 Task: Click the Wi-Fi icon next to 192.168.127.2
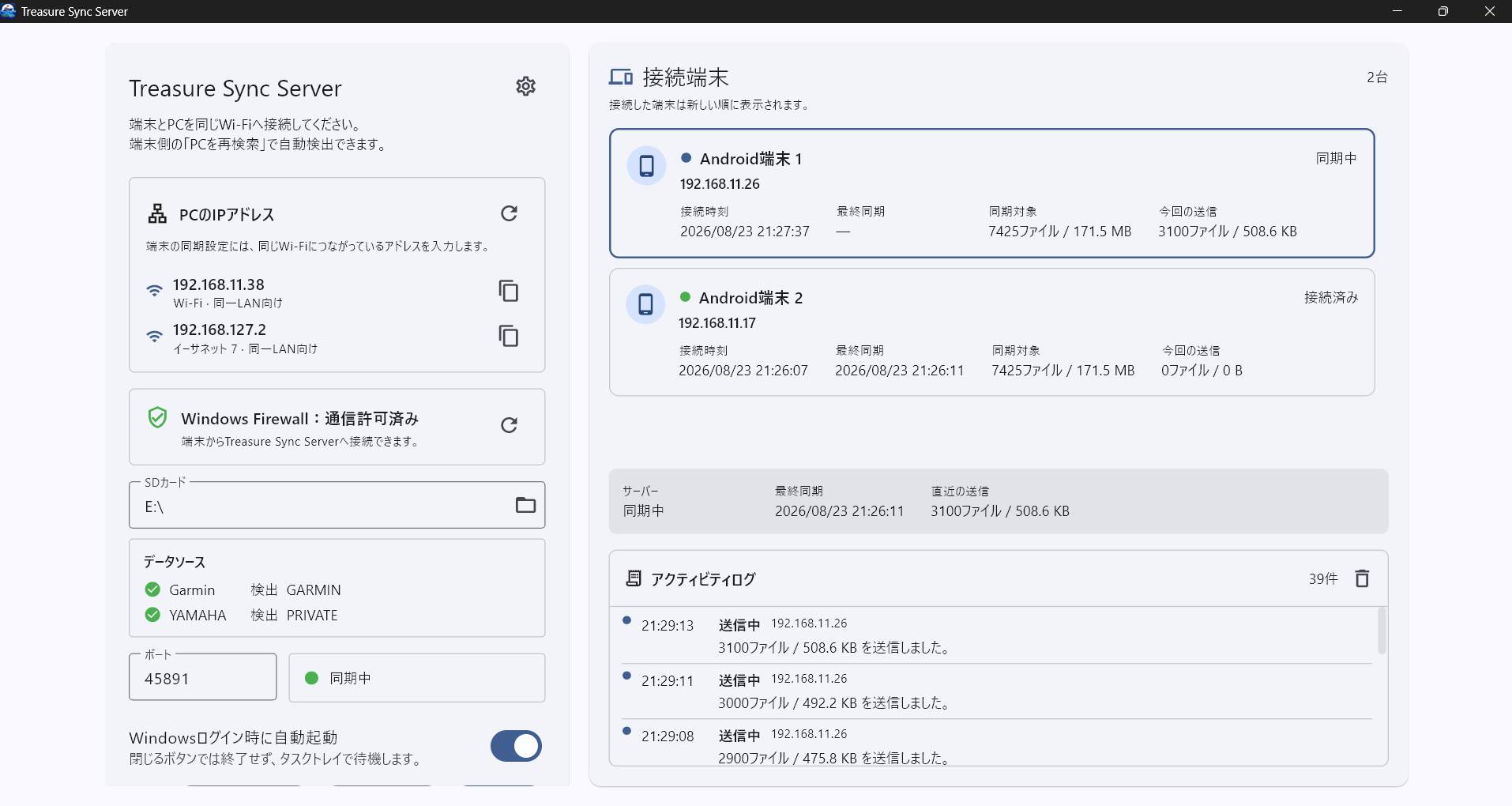click(x=155, y=336)
